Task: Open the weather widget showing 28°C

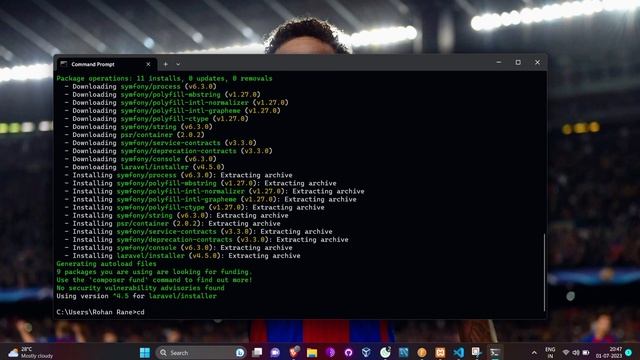Action: 31,353
